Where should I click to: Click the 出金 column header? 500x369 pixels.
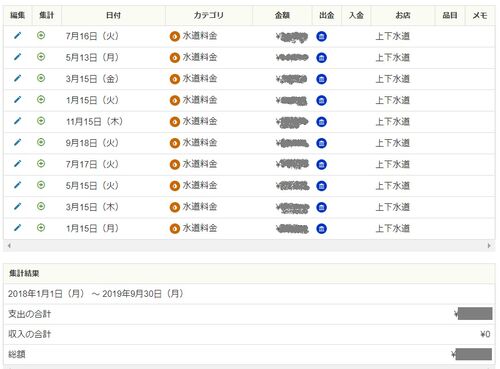click(x=326, y=15)
